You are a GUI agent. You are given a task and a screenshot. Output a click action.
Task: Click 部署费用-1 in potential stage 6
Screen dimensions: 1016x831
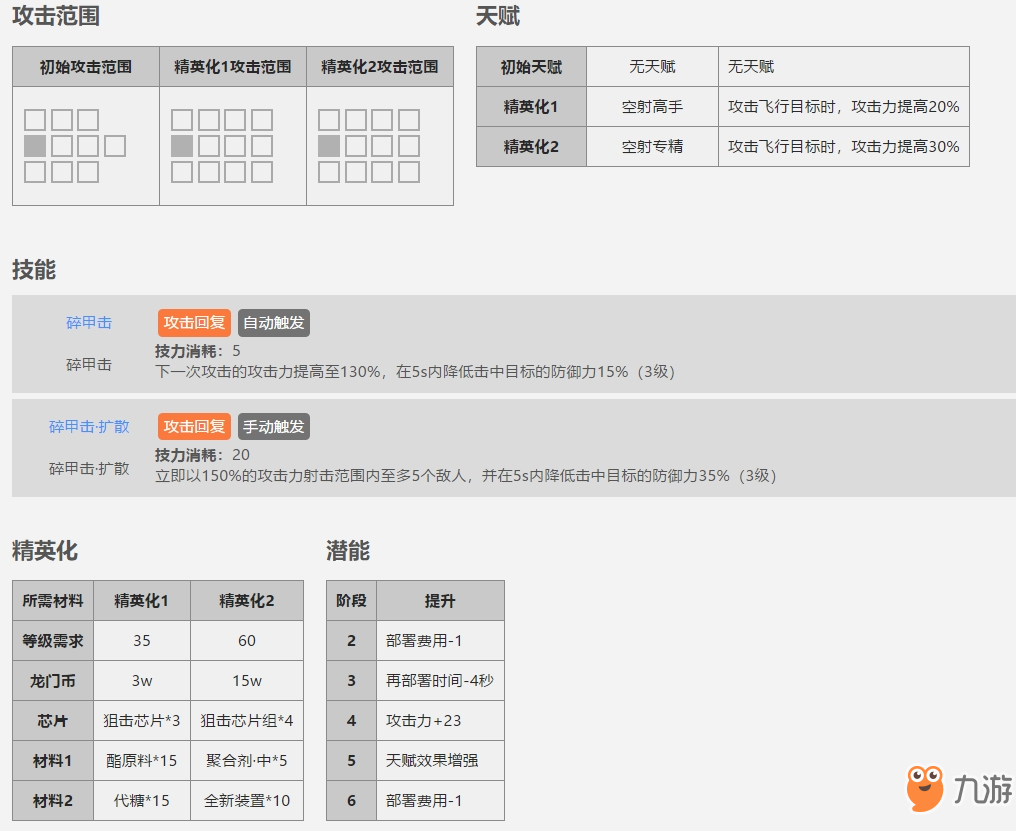click(x=441, y=801)
